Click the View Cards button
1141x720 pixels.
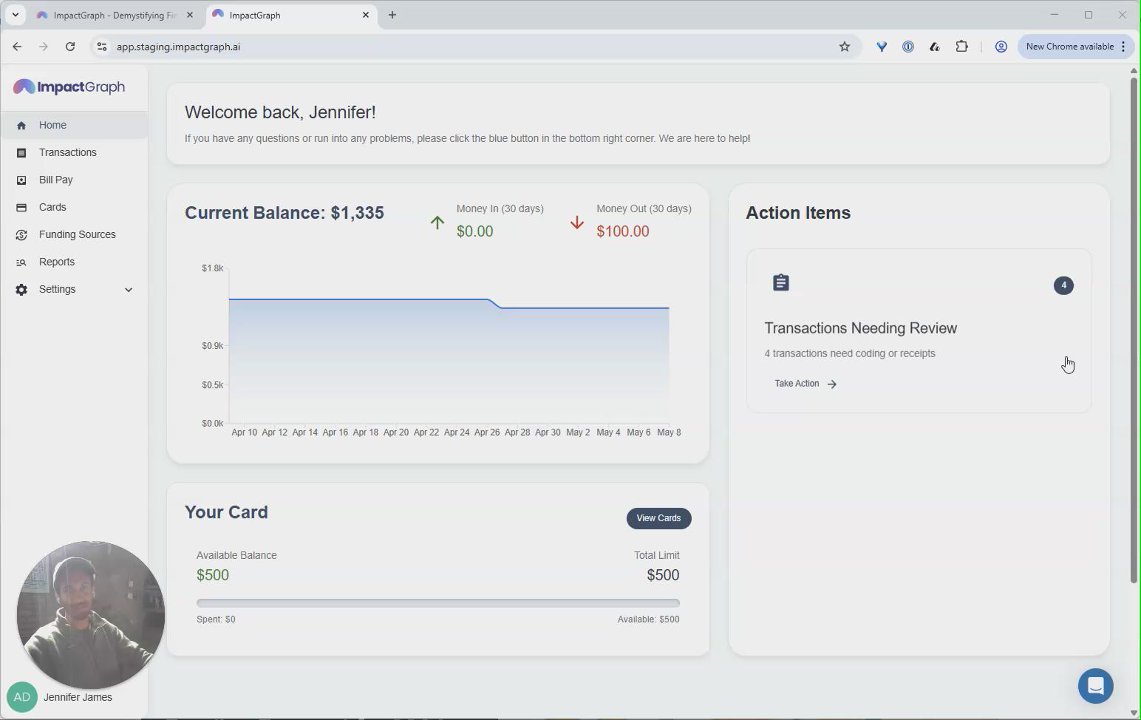click(659, 518)
